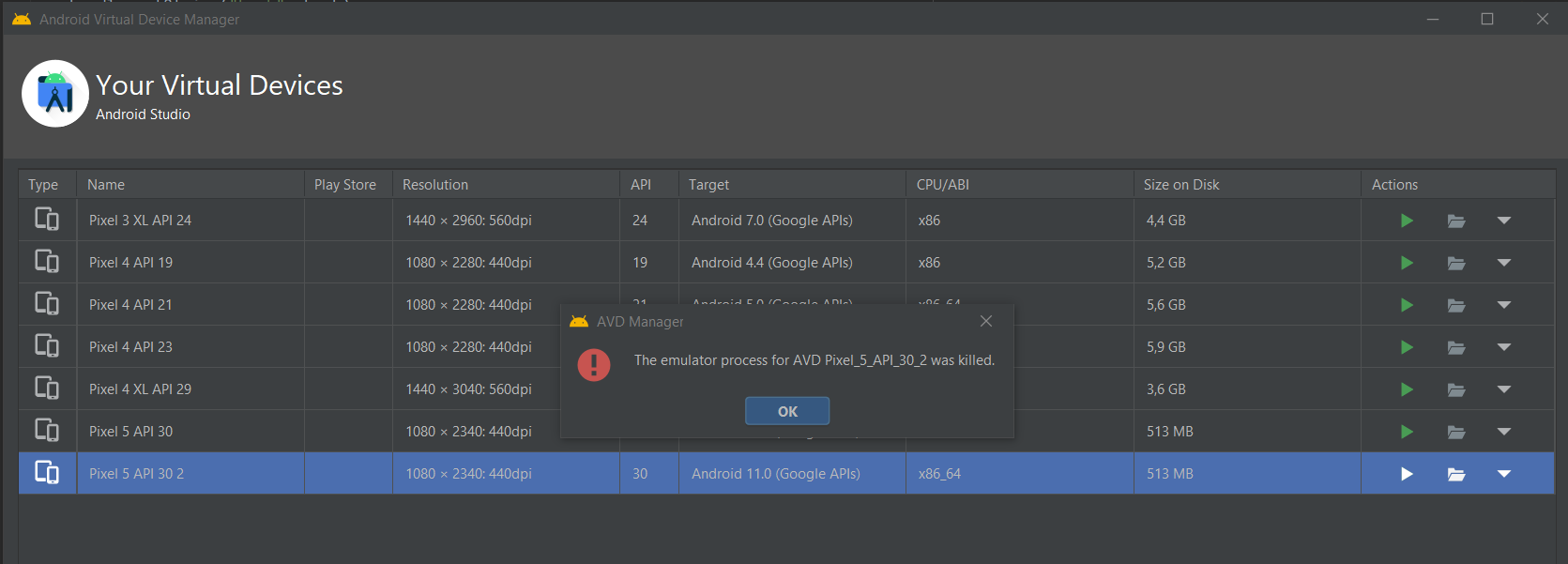1568x564 pixels.
Task: Open more actions for Pixel 3 XL API 24
Action: coord(1504,221)
